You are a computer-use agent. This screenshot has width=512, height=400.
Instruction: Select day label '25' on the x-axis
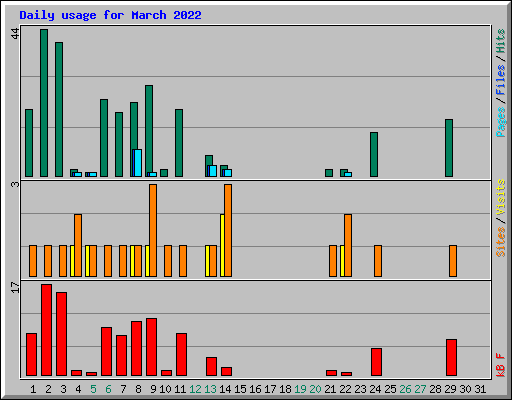(x=390, y=389)
